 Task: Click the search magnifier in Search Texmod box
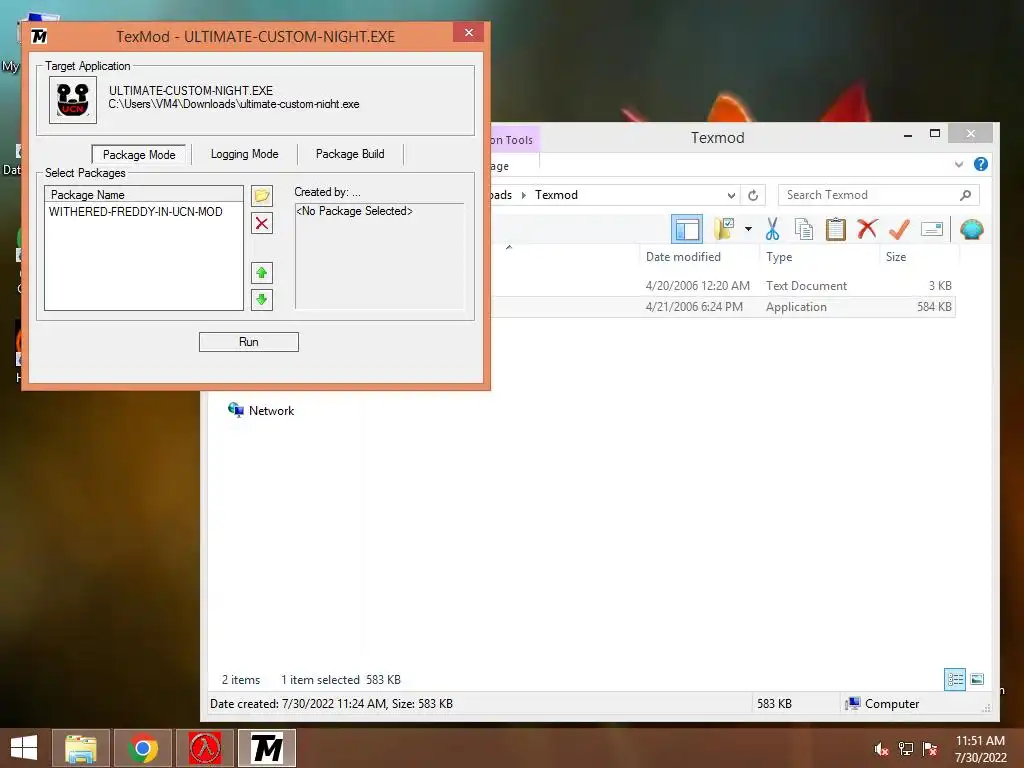(x=966, y=195)
